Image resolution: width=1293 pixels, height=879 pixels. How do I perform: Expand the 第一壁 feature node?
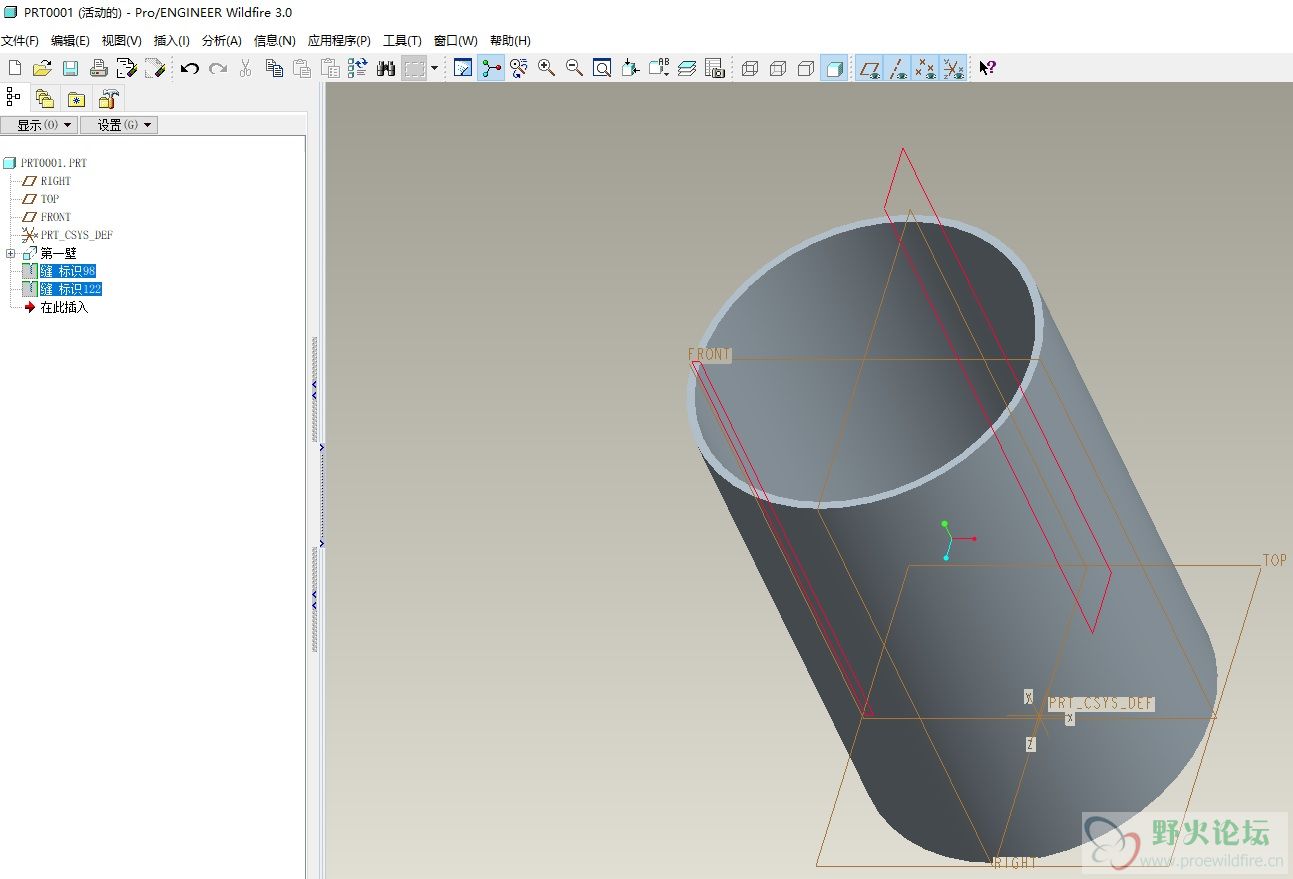[x=10, y=253]
